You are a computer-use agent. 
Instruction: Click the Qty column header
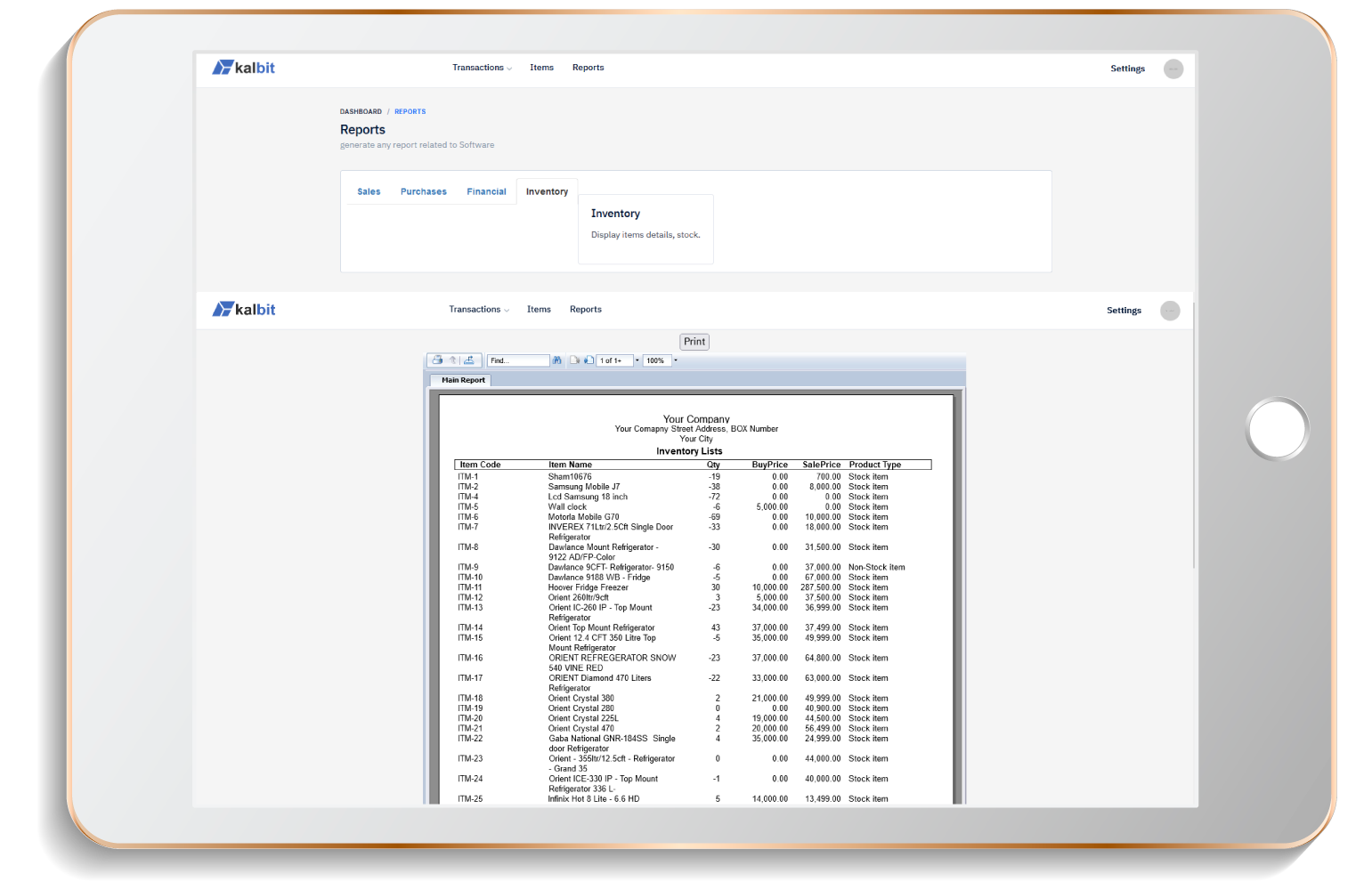pos(713,465)
